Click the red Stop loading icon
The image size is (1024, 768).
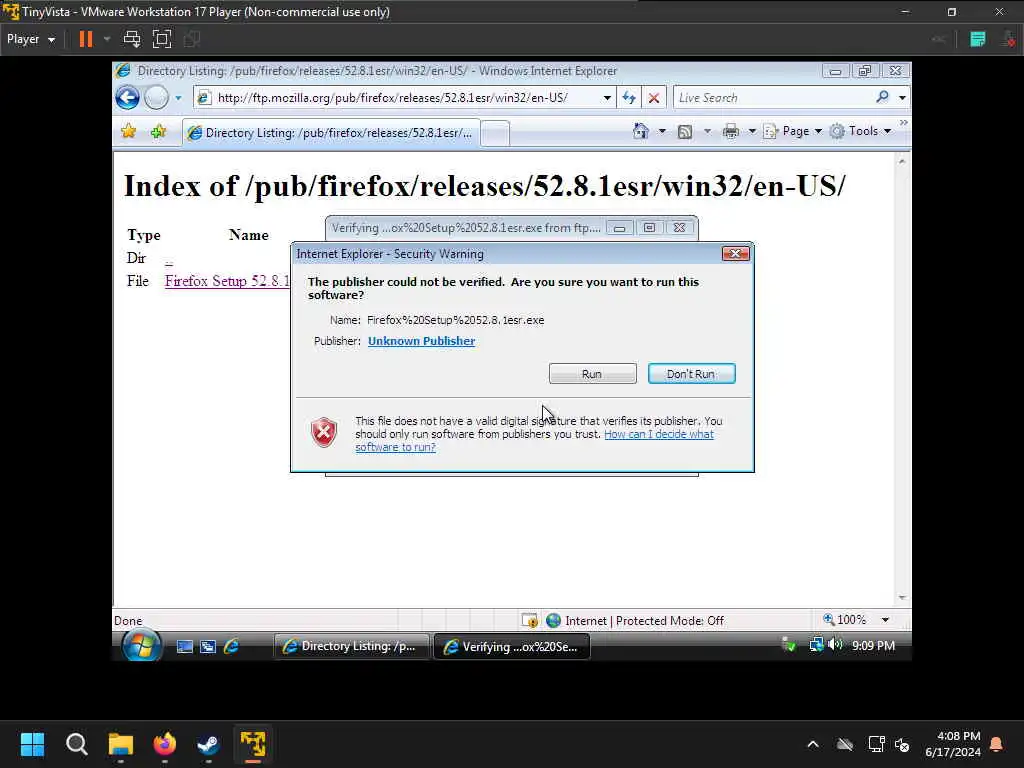tap(653, 98)
